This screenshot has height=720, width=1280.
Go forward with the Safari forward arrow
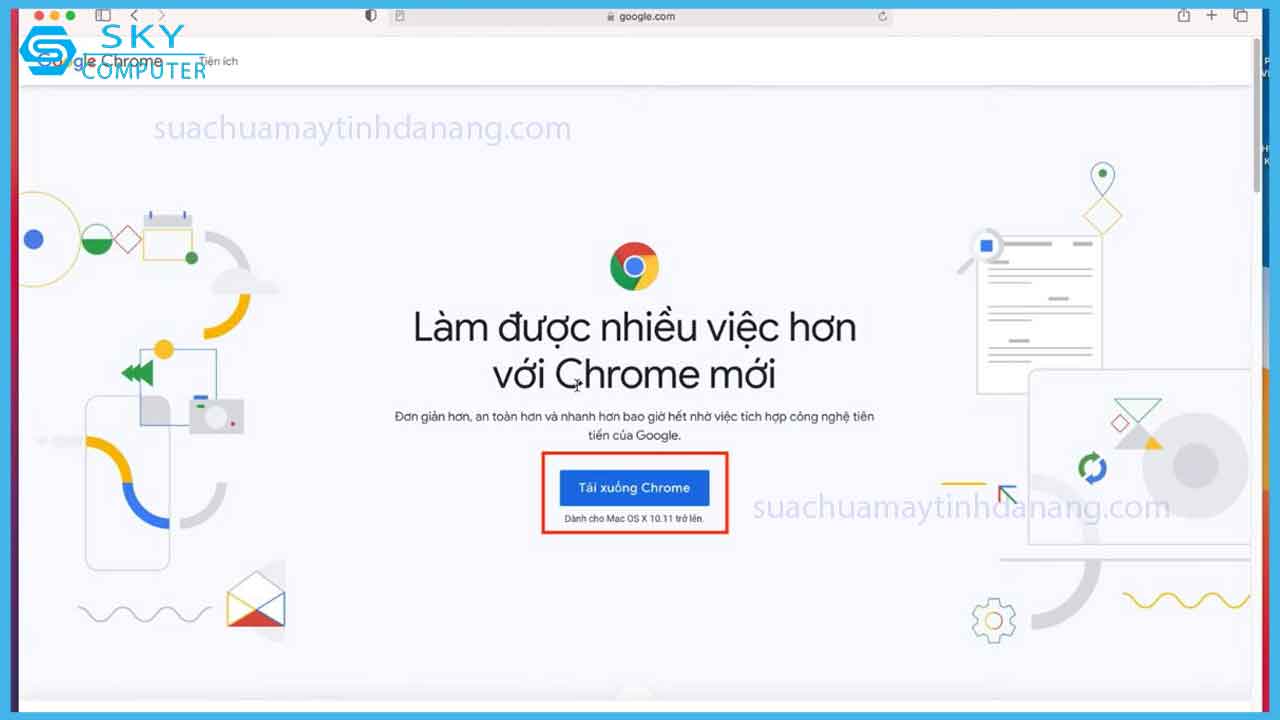point(162,15)
